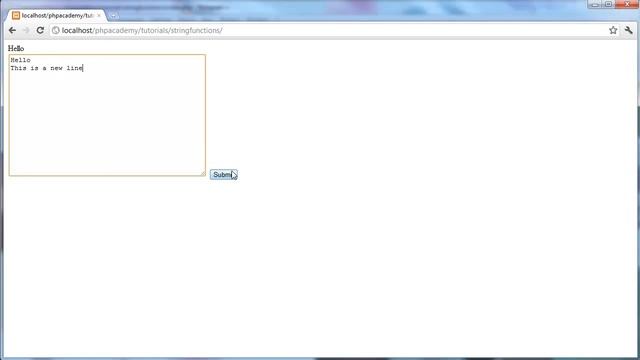Select the localhost/phpacademy tab

pyautogui.click(x=57, y=16)
